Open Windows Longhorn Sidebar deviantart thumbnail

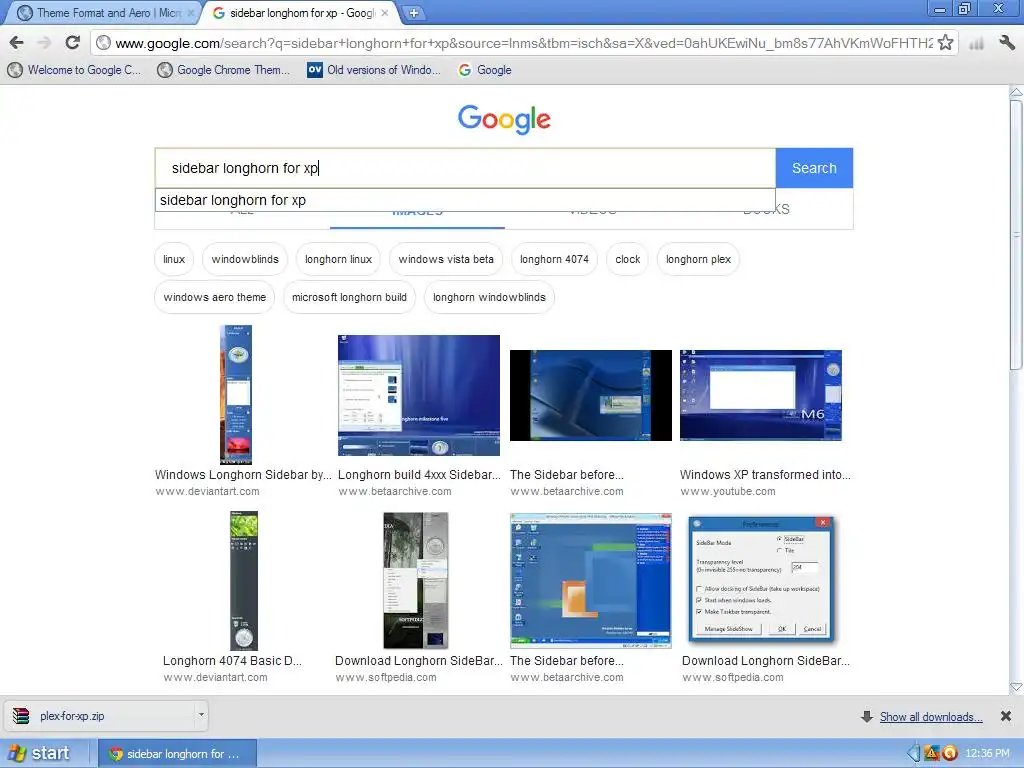coord(236,394)
